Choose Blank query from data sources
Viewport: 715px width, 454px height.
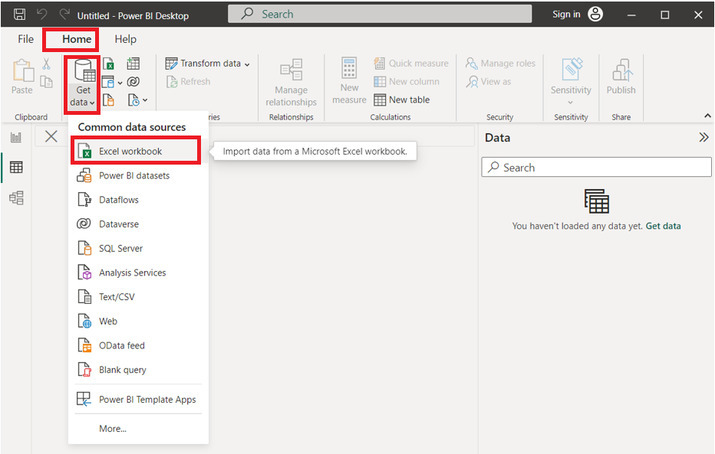[138, 370]
